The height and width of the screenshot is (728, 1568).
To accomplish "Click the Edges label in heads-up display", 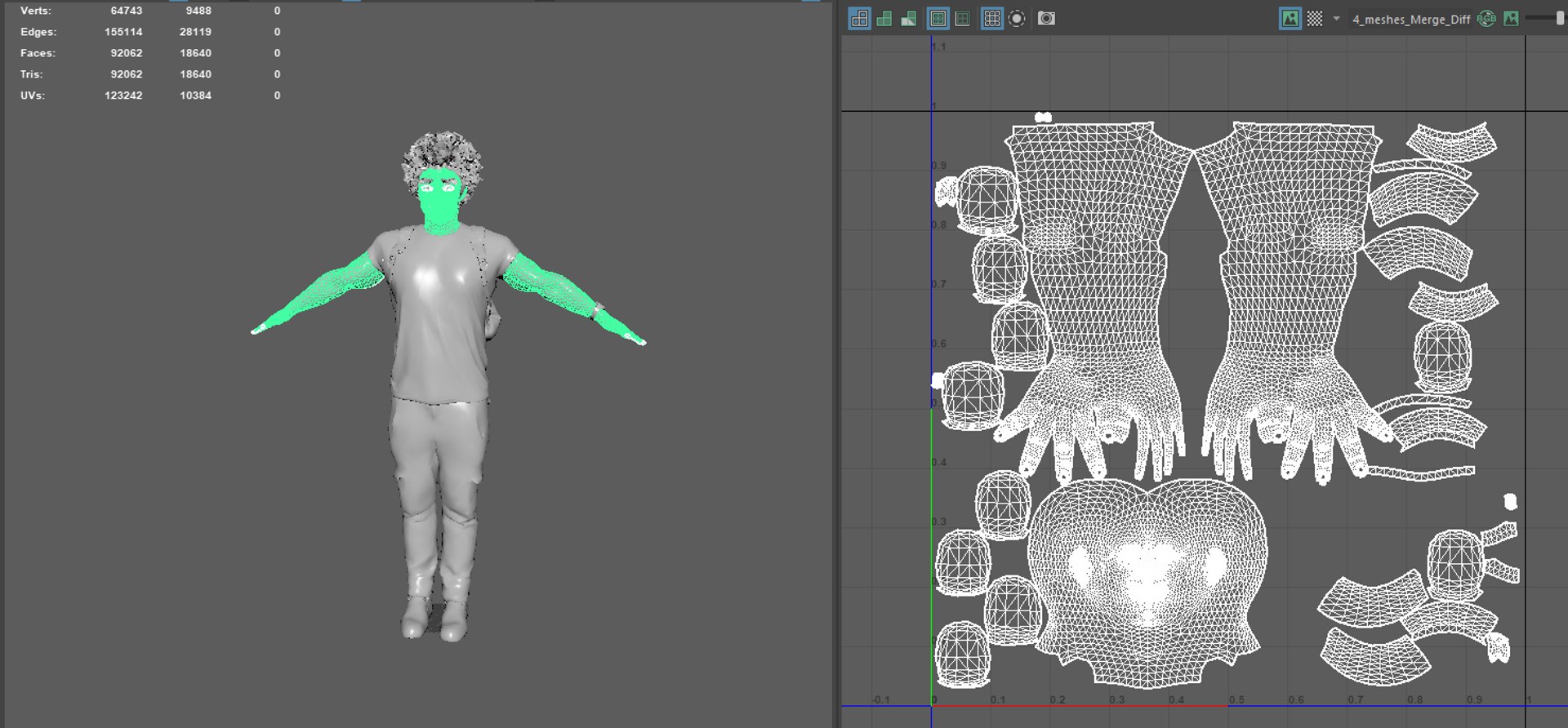I will pyautogui.click(x=38, y=32).
